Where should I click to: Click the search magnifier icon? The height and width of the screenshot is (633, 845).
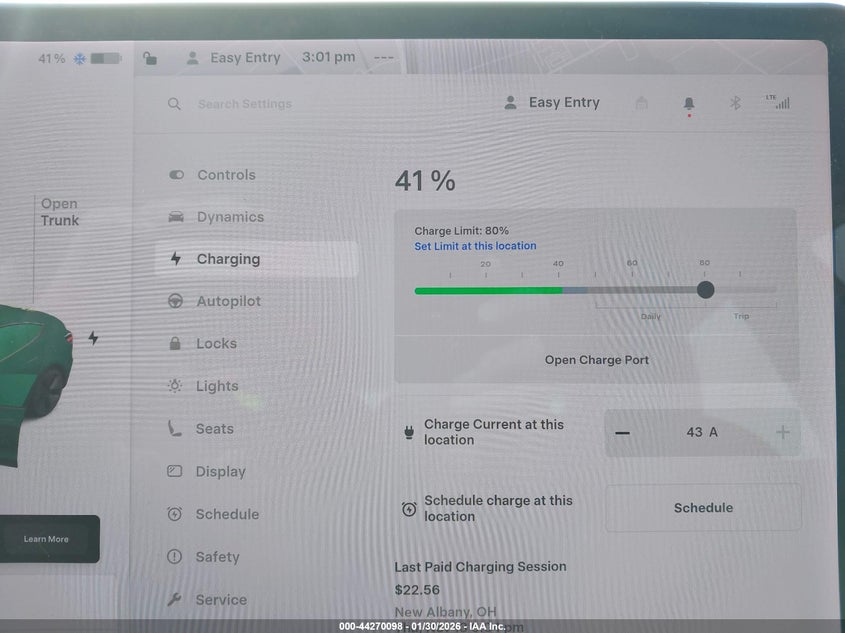[174, 104]
